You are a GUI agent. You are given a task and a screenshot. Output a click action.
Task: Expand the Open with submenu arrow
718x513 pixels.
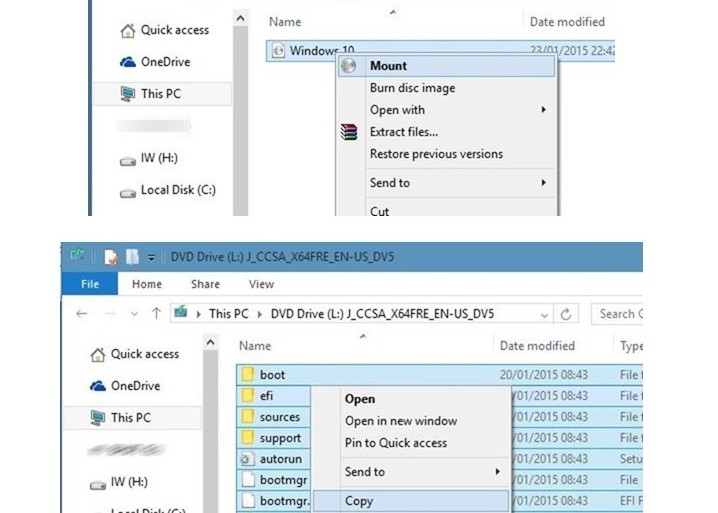[x=544, y=109]
